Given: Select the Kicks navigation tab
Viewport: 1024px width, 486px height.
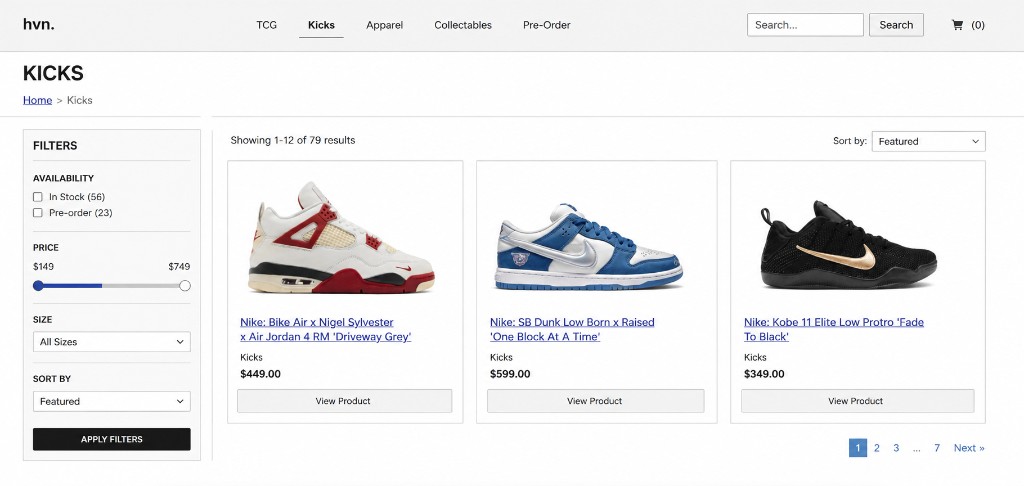Looking at the screenshot, I should click(321, 25).
